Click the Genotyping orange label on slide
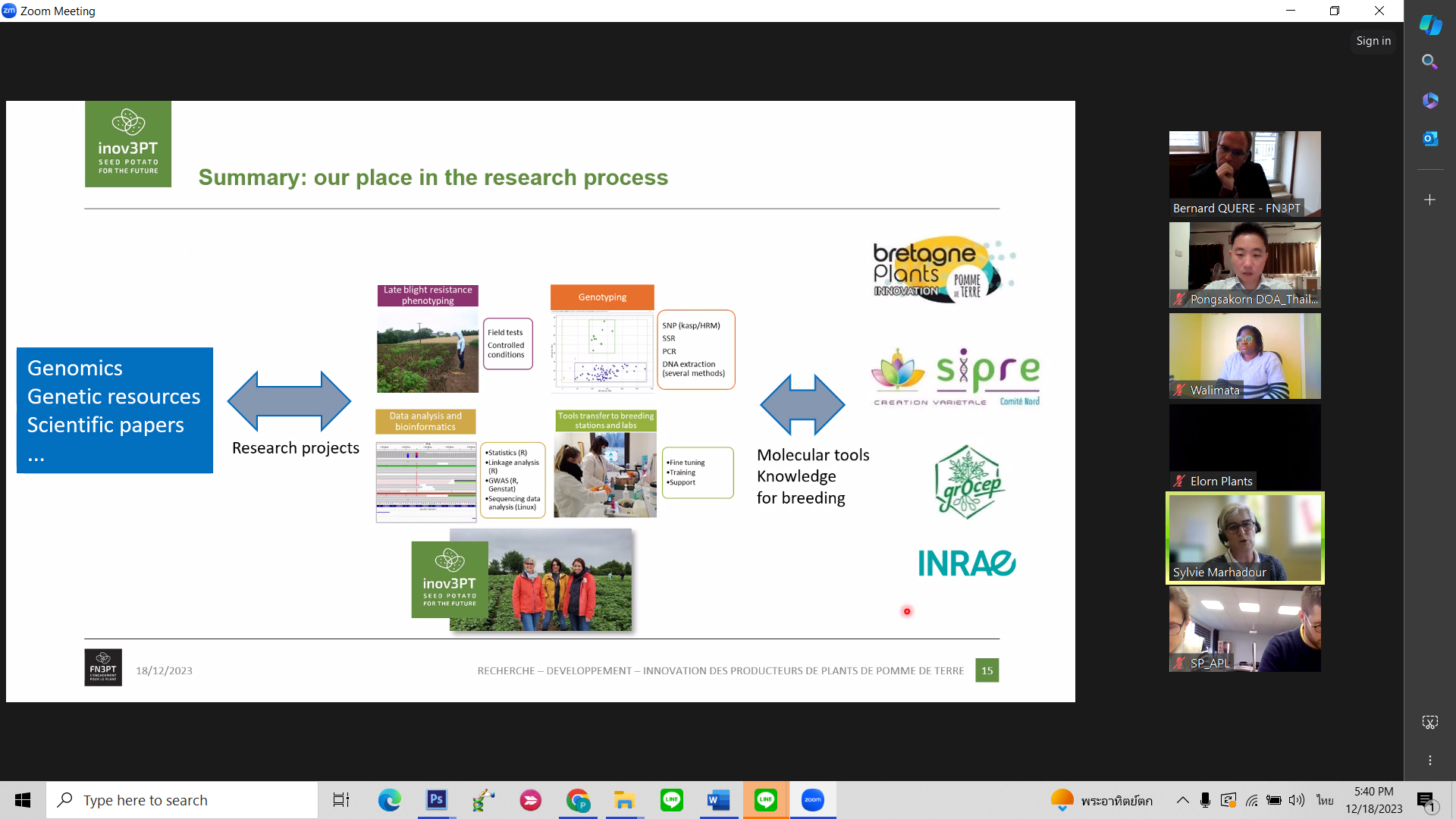This screenshot has height=819, width=1456. tap(602, 297)
